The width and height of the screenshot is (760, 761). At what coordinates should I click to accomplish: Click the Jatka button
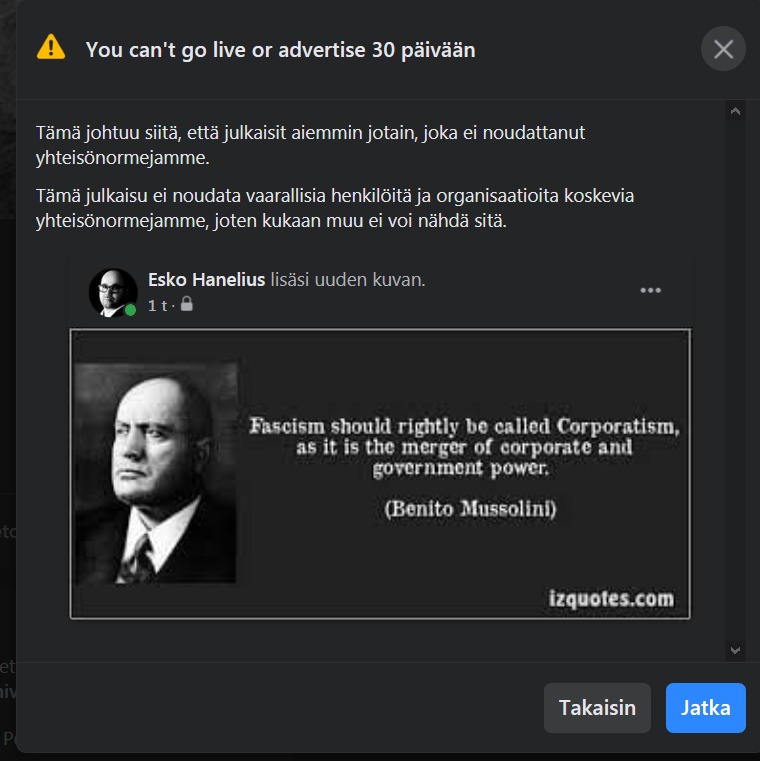(705, 708)
